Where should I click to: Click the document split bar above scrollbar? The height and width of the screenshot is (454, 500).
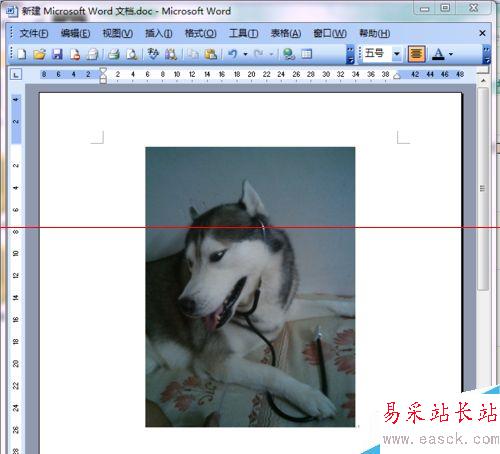(482, 70)
